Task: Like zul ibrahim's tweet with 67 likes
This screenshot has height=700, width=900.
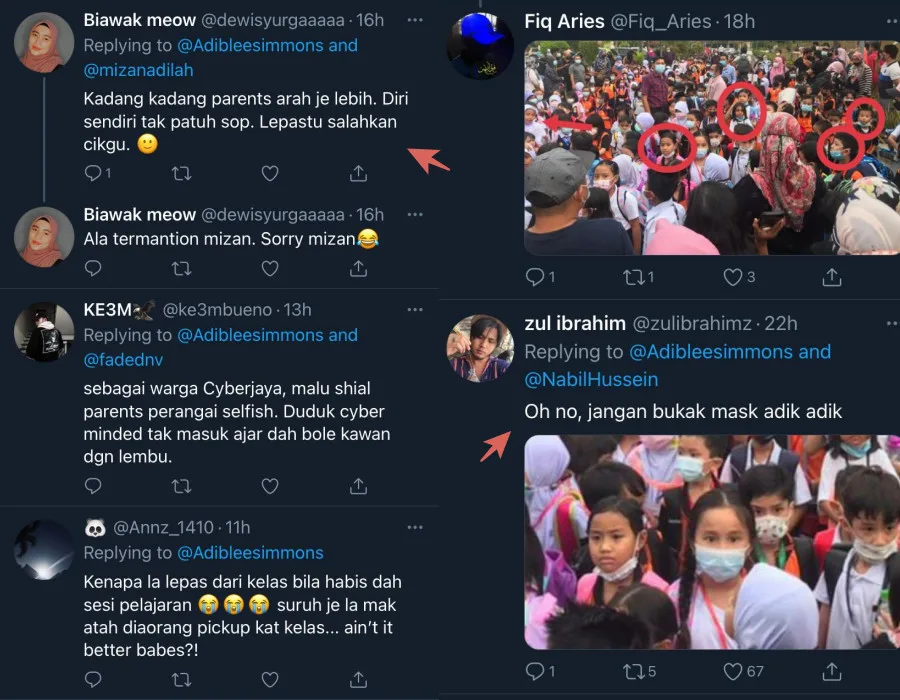Action: click(743, 671)
